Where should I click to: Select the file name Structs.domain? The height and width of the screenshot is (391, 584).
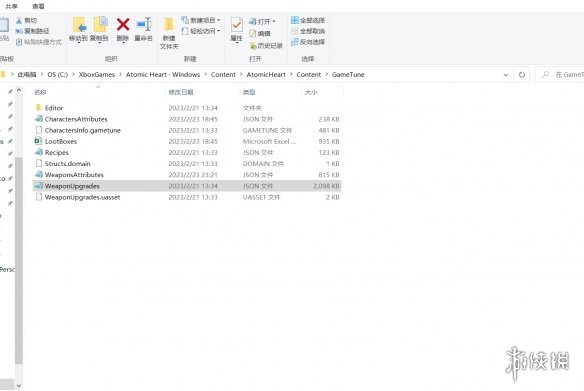(67, 163)
